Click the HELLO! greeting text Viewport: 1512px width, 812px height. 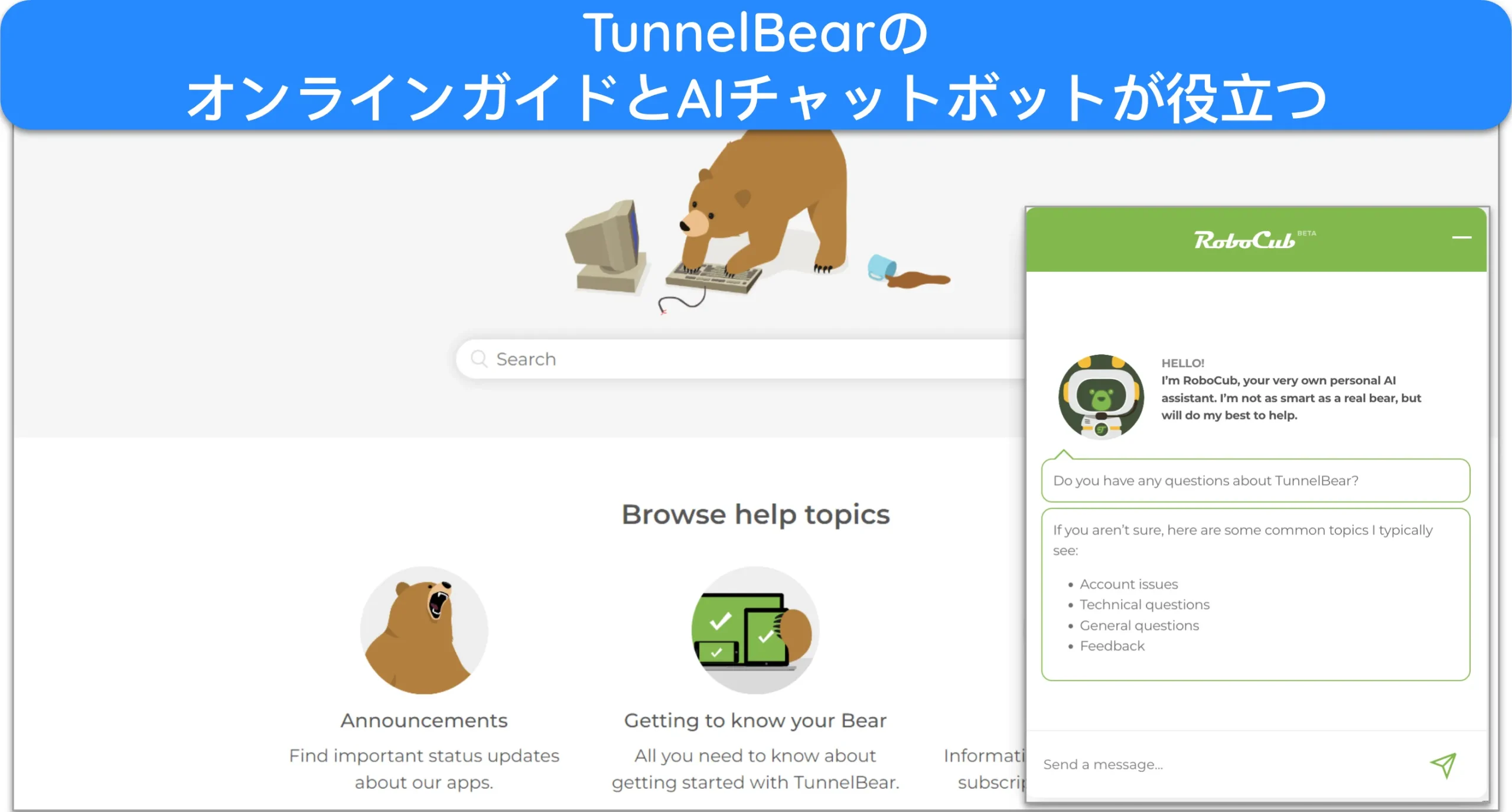pyautogui.click(x=1182, y=363)
